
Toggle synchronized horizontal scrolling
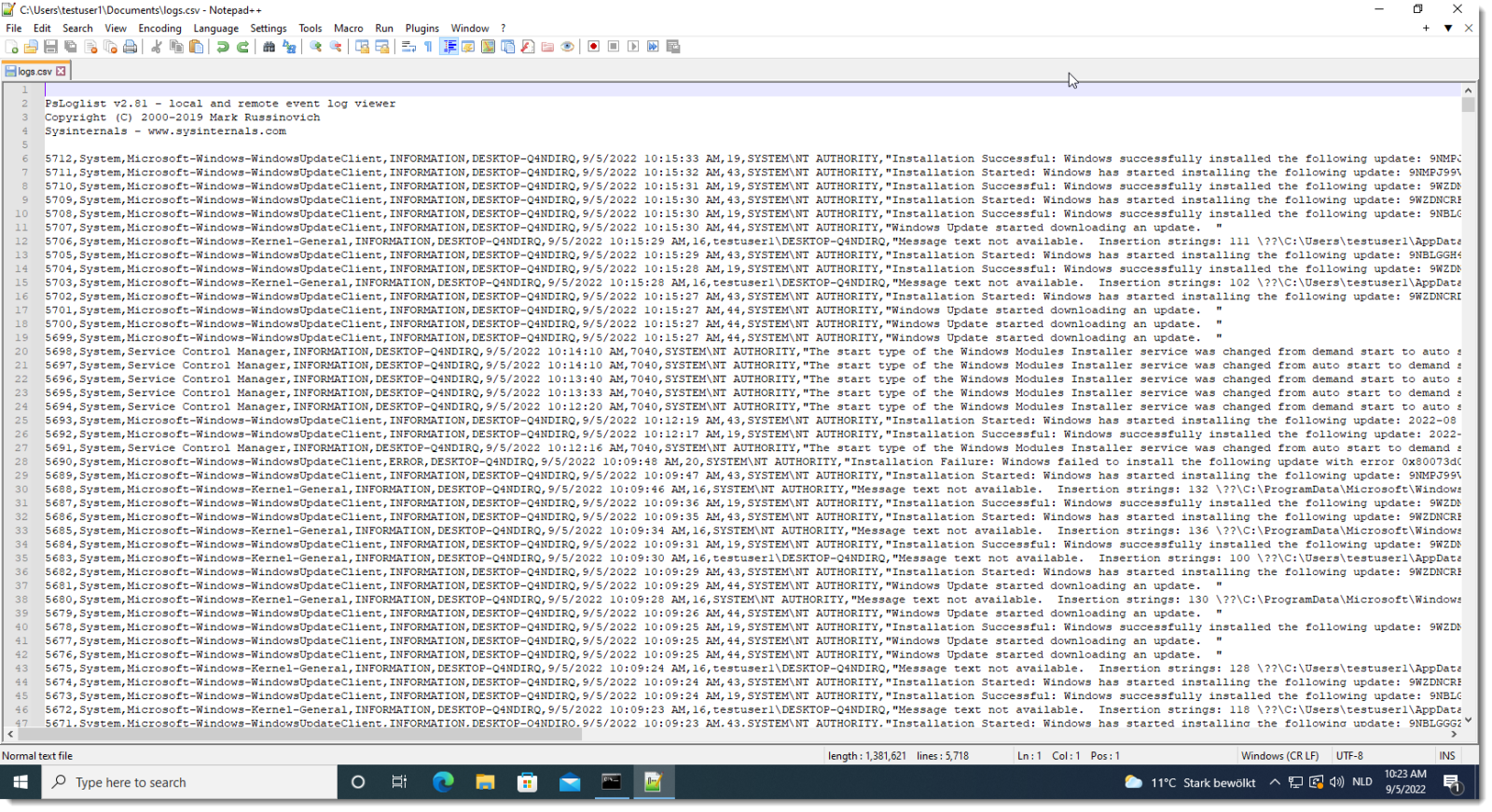(382, 47)
